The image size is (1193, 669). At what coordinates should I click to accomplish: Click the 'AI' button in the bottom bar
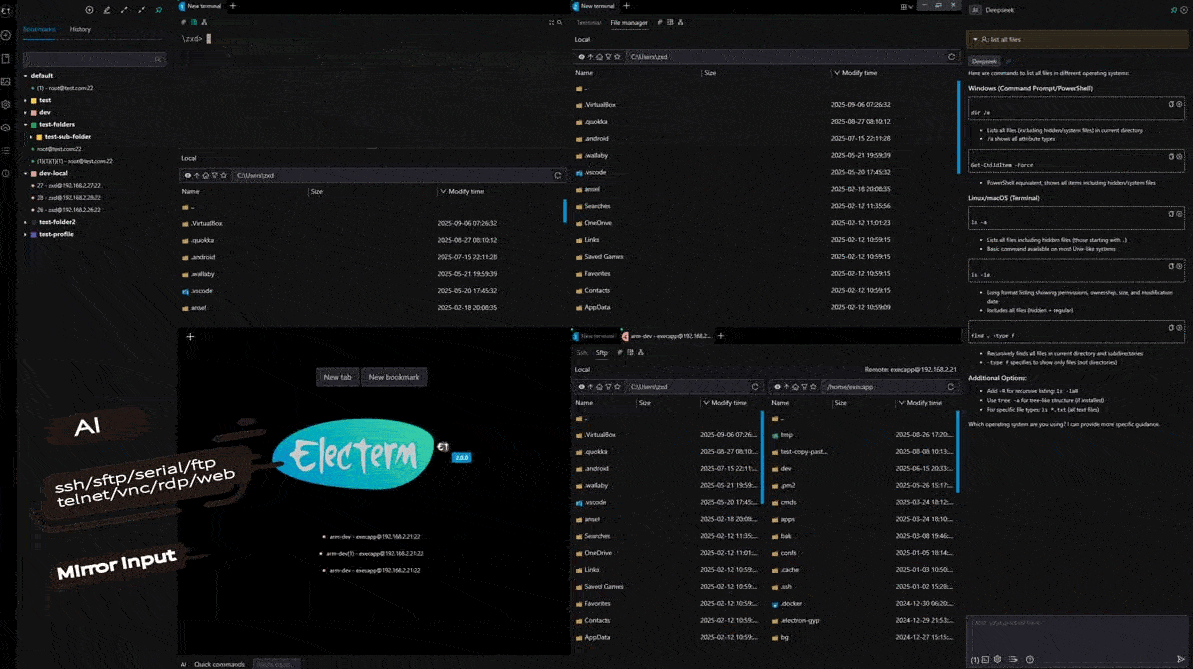183,664
